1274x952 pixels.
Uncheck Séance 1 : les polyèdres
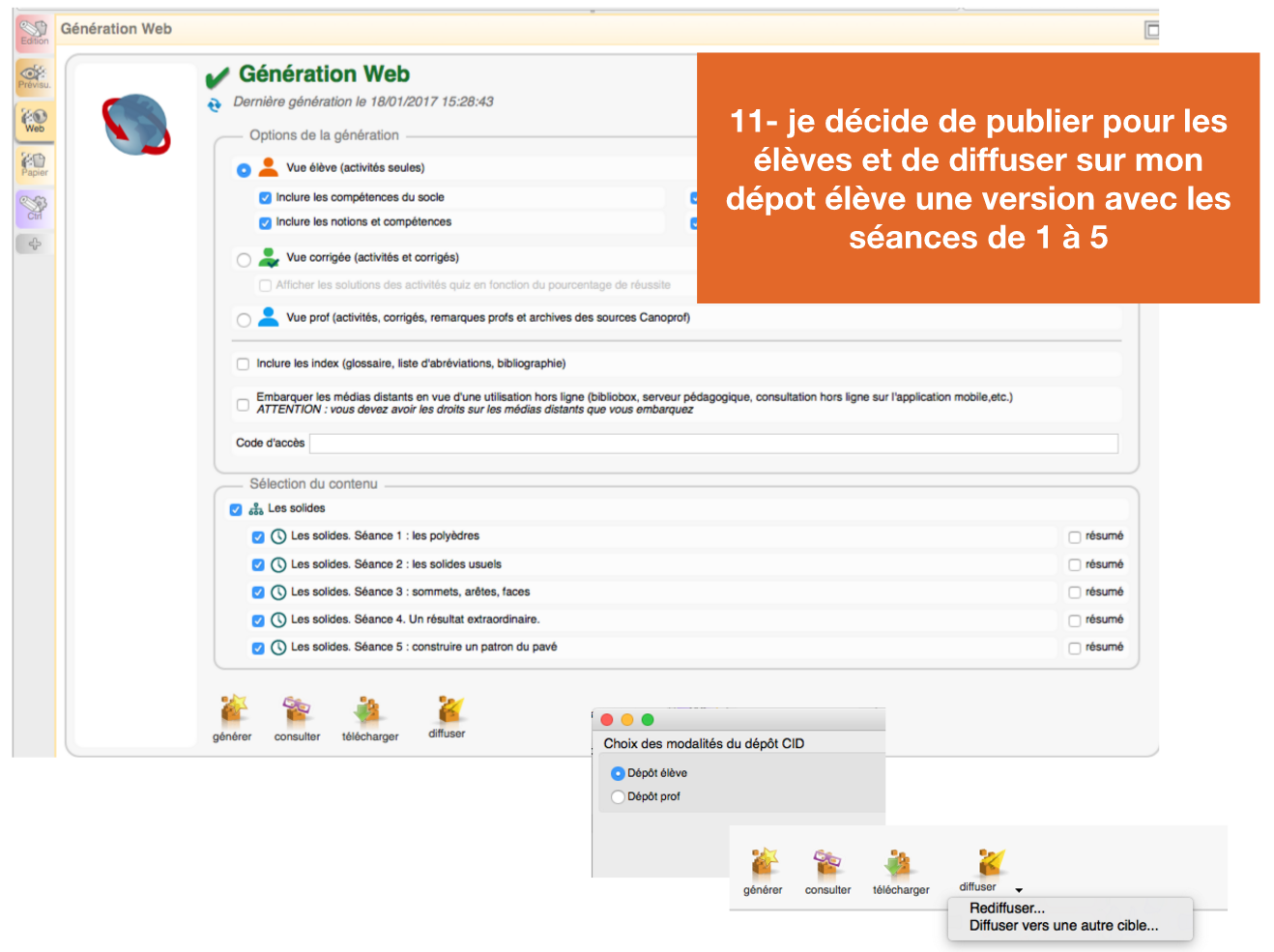pyautogui.click(x=258, y=537)
